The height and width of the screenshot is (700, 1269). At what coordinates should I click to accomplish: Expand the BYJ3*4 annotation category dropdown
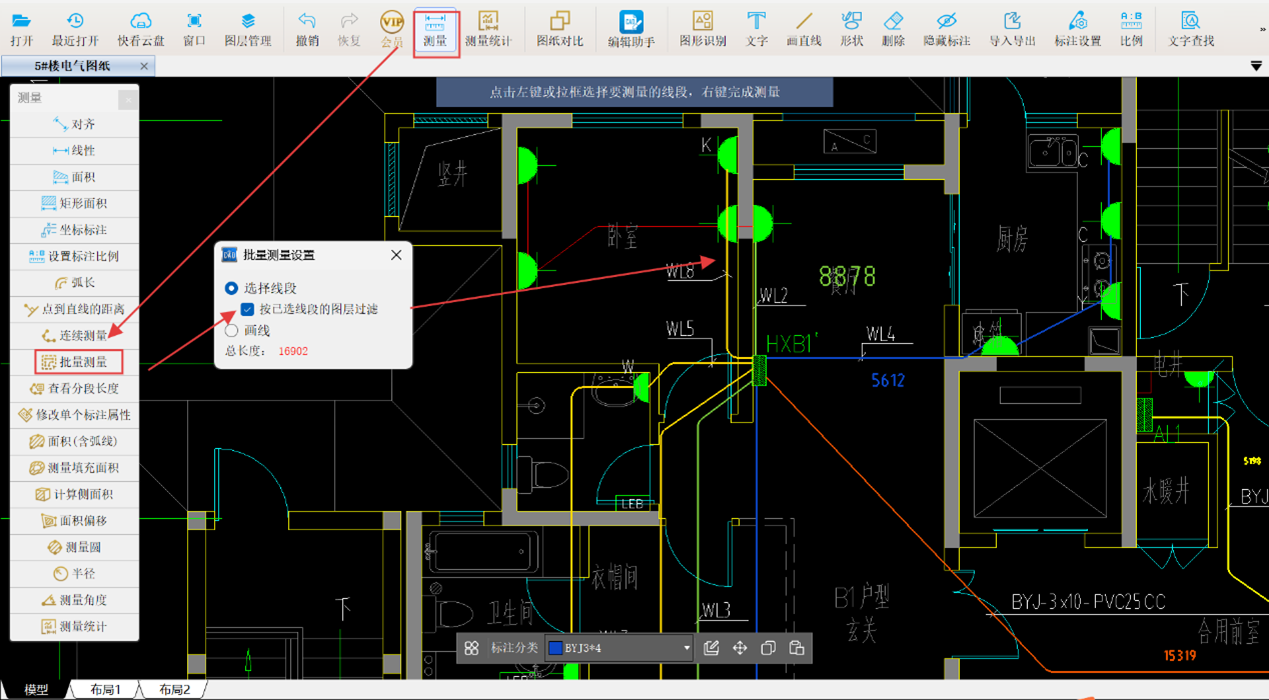tap(686, 648)
